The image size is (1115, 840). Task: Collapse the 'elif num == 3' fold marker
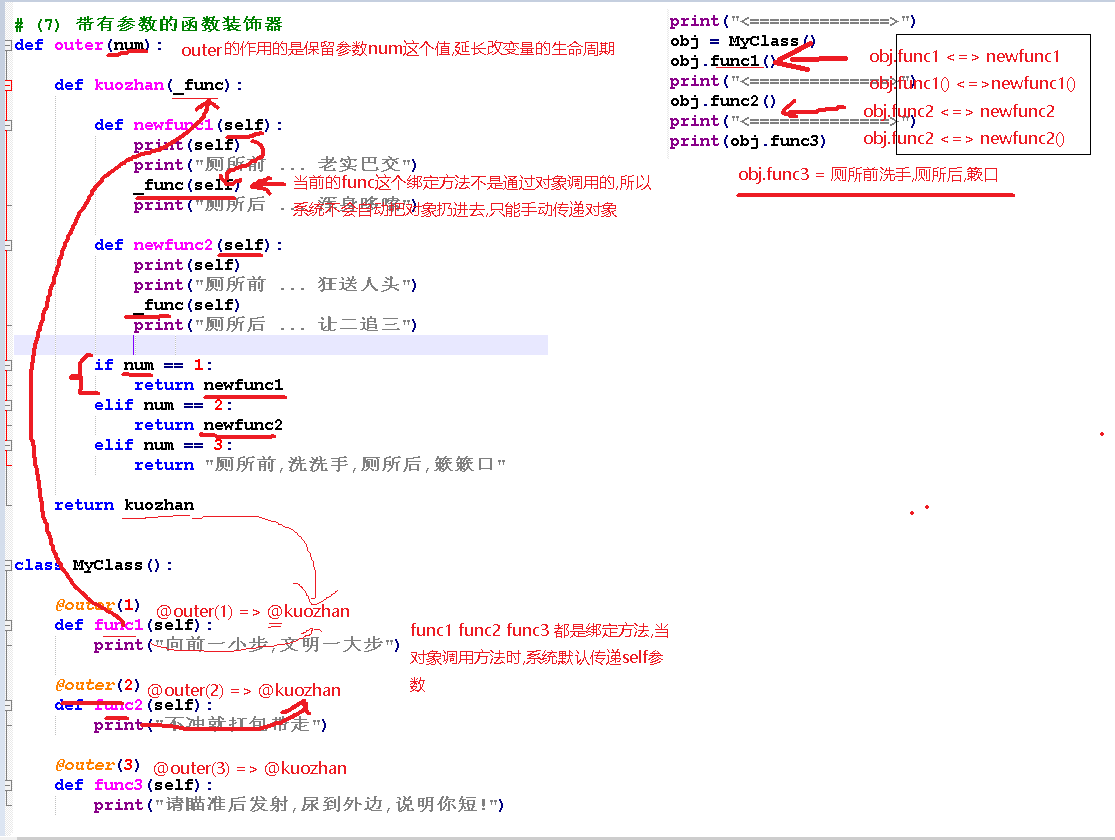click(9, 445)
